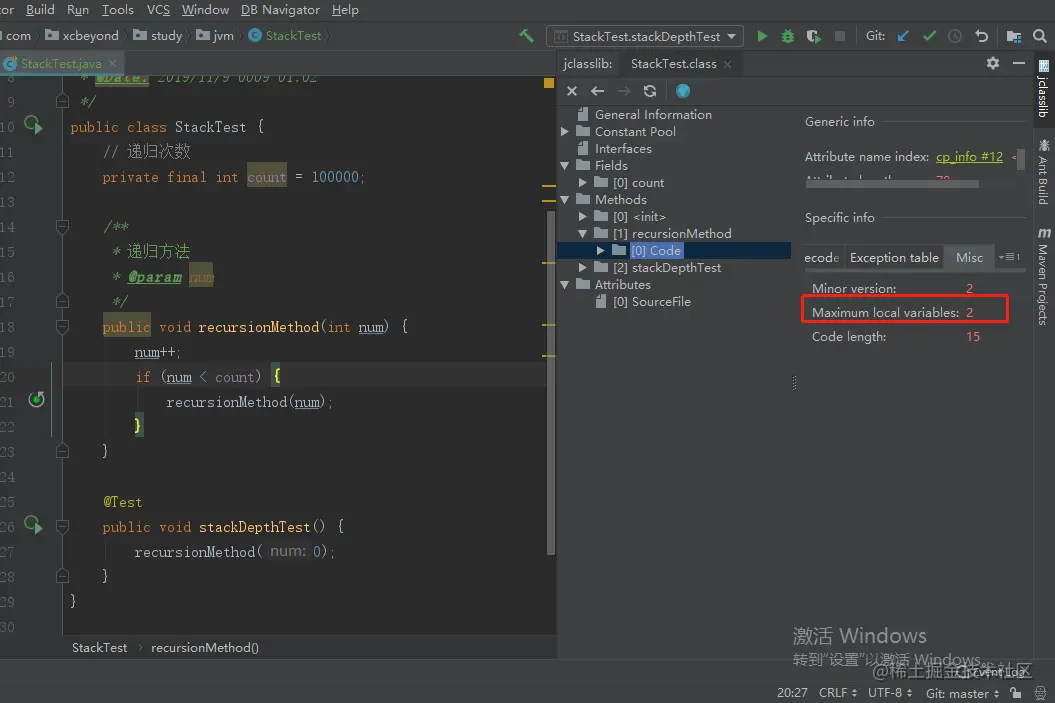Run class StackTest gutter icon
The image size is (1055, 703).
(33, 125)
